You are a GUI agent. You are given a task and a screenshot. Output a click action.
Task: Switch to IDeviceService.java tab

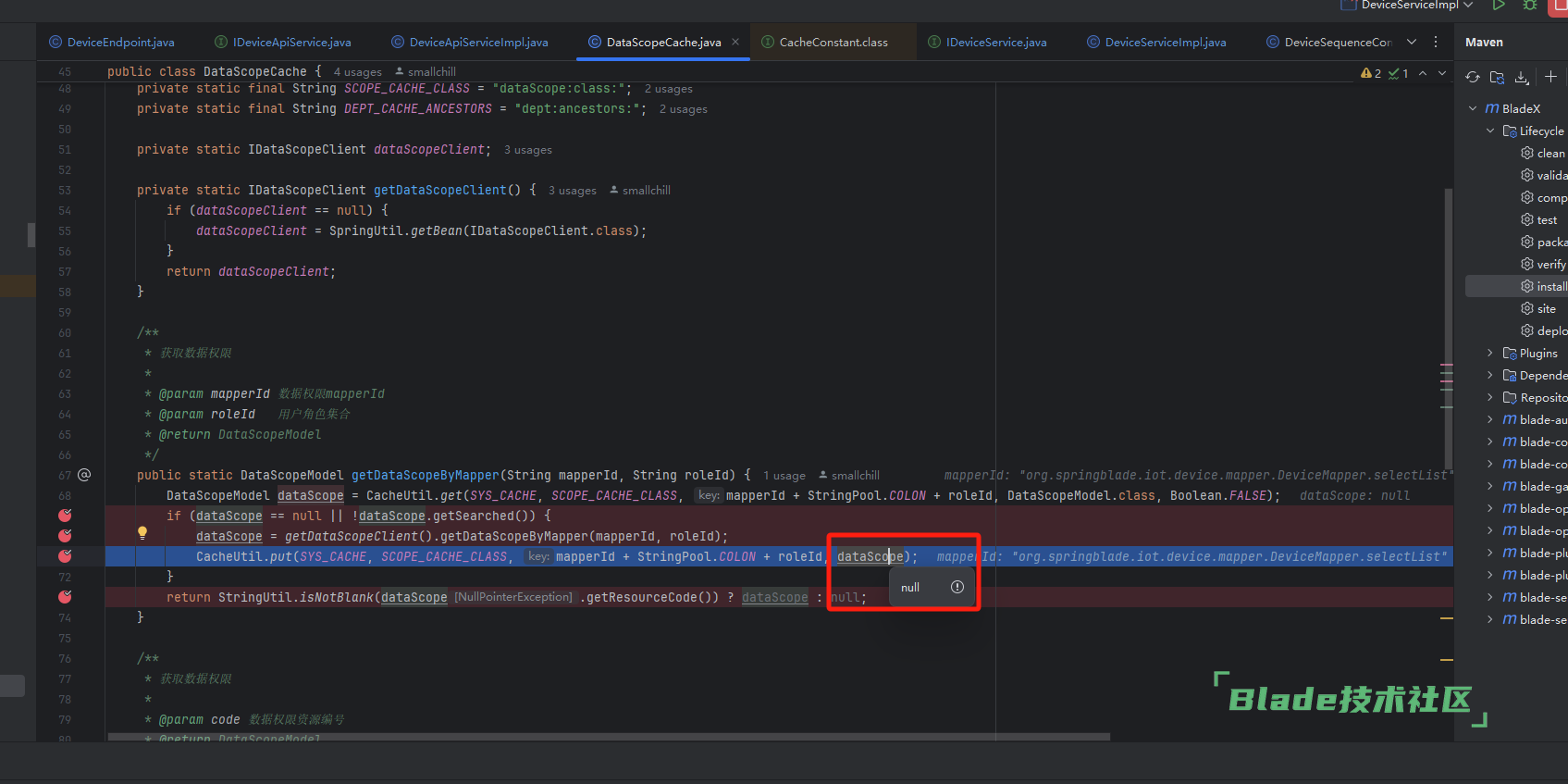pyautogui.click(x=987, y=42)
